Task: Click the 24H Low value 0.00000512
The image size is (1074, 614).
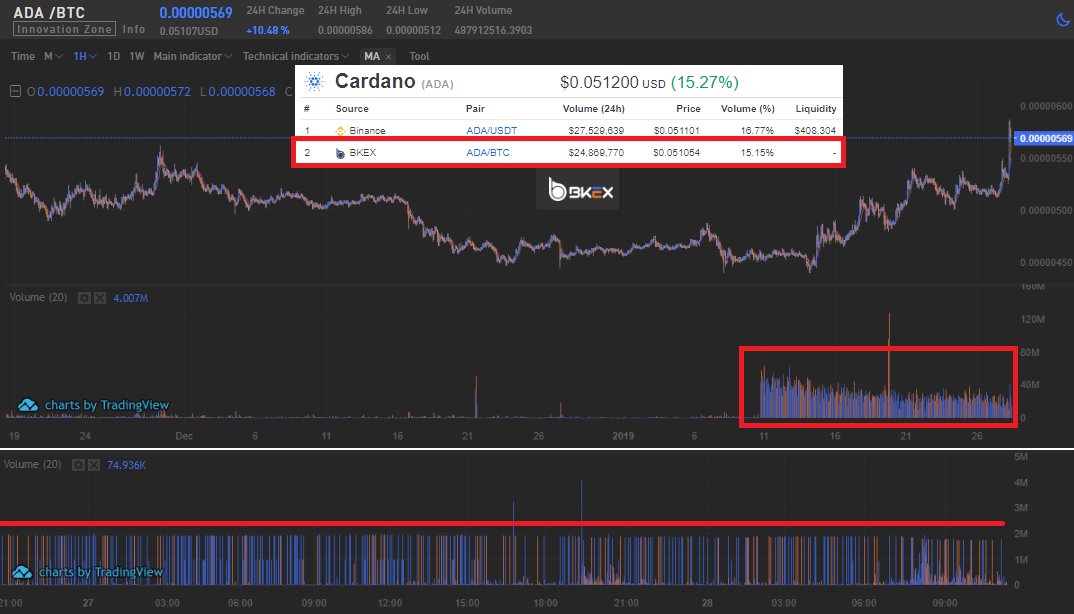Action: point(414,30)
